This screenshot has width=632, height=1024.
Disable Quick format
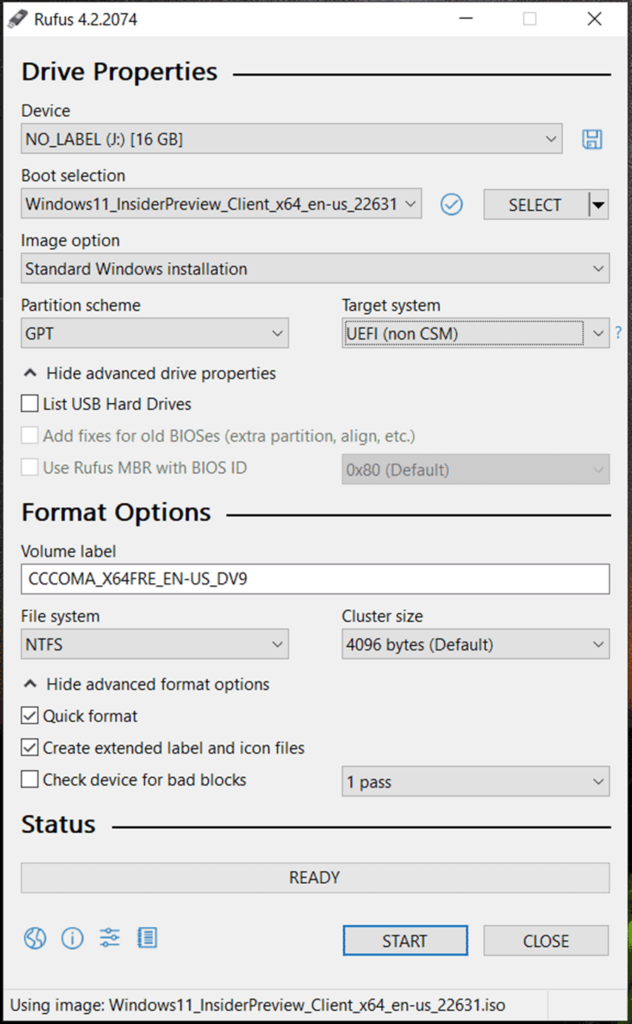(29, 716)
